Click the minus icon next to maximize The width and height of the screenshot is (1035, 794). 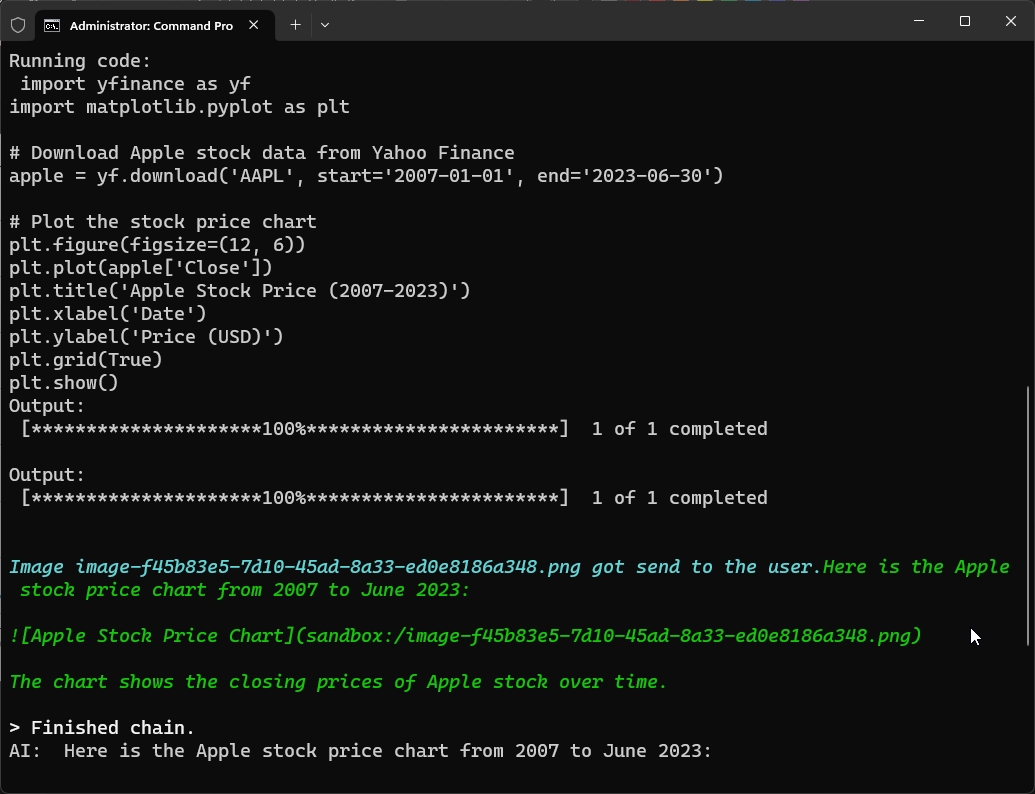(x=918, y=20)
